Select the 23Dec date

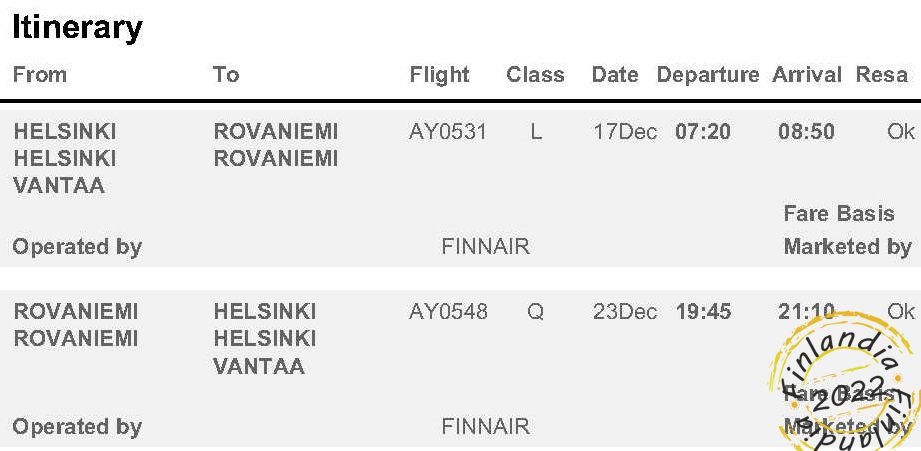point(625,311)
